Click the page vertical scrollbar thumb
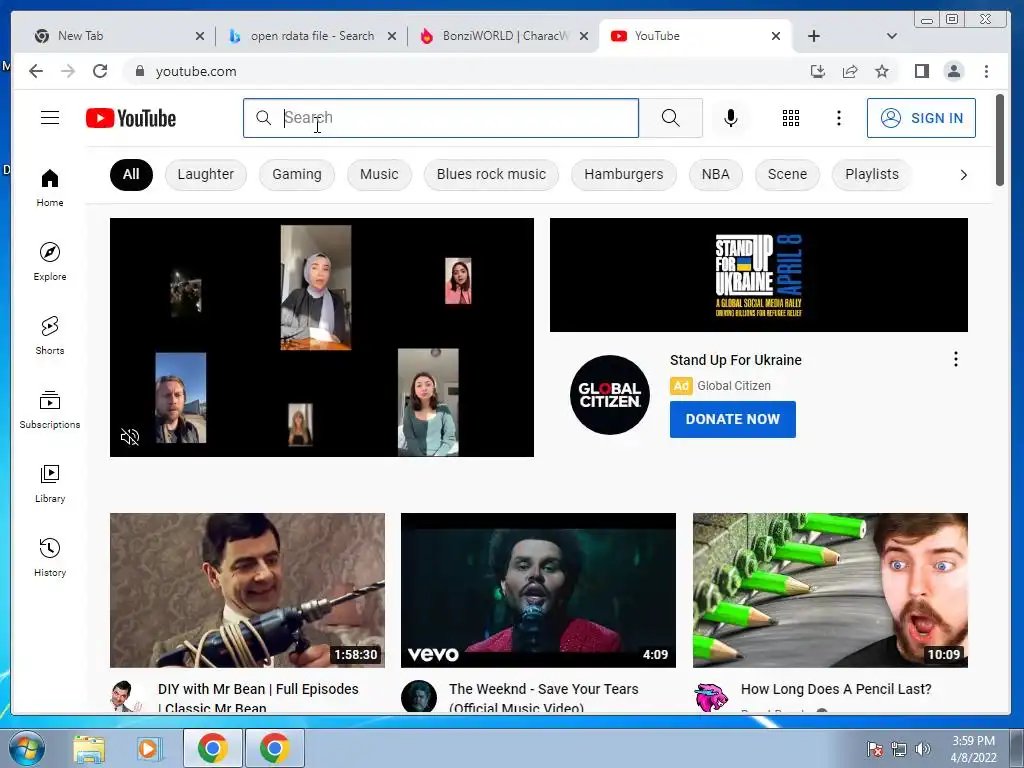The height and width of the screenshot is (768, 1024). click(999, 140)
